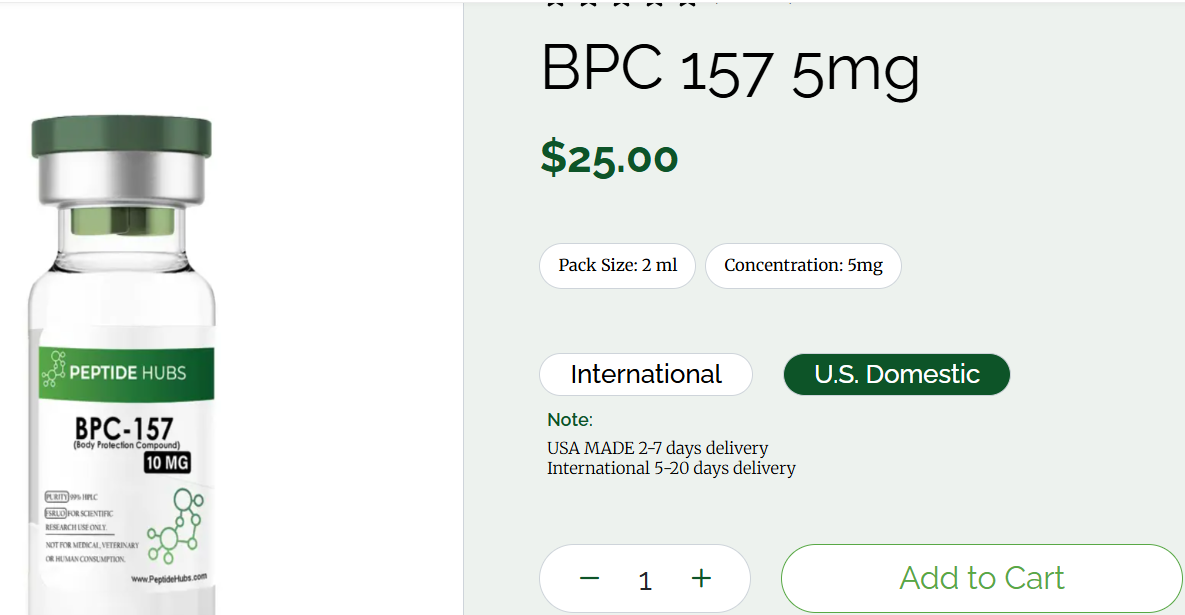This screenshot has width=1185, height=615.
Task: Click the BPC-157 name on vial label
Action: [x=124, y=428]
